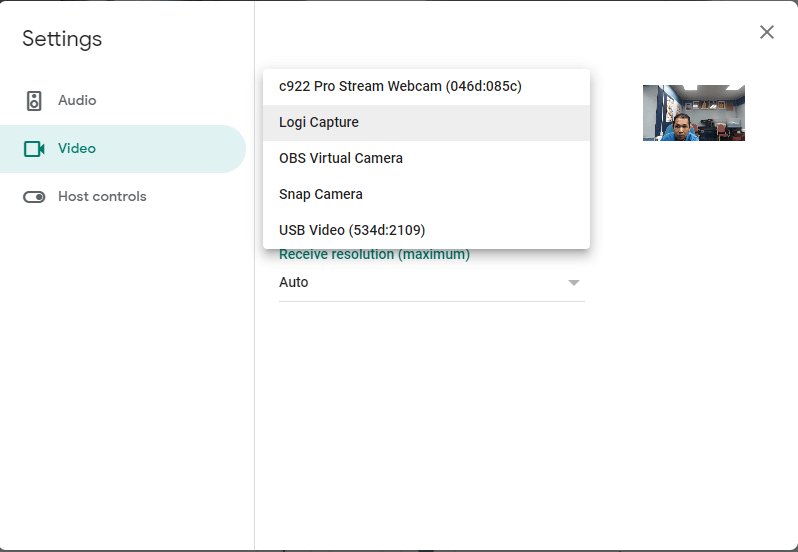Pick Snap Camera from the list
Viewport: 798px width, 552px height.
[426, 194]
